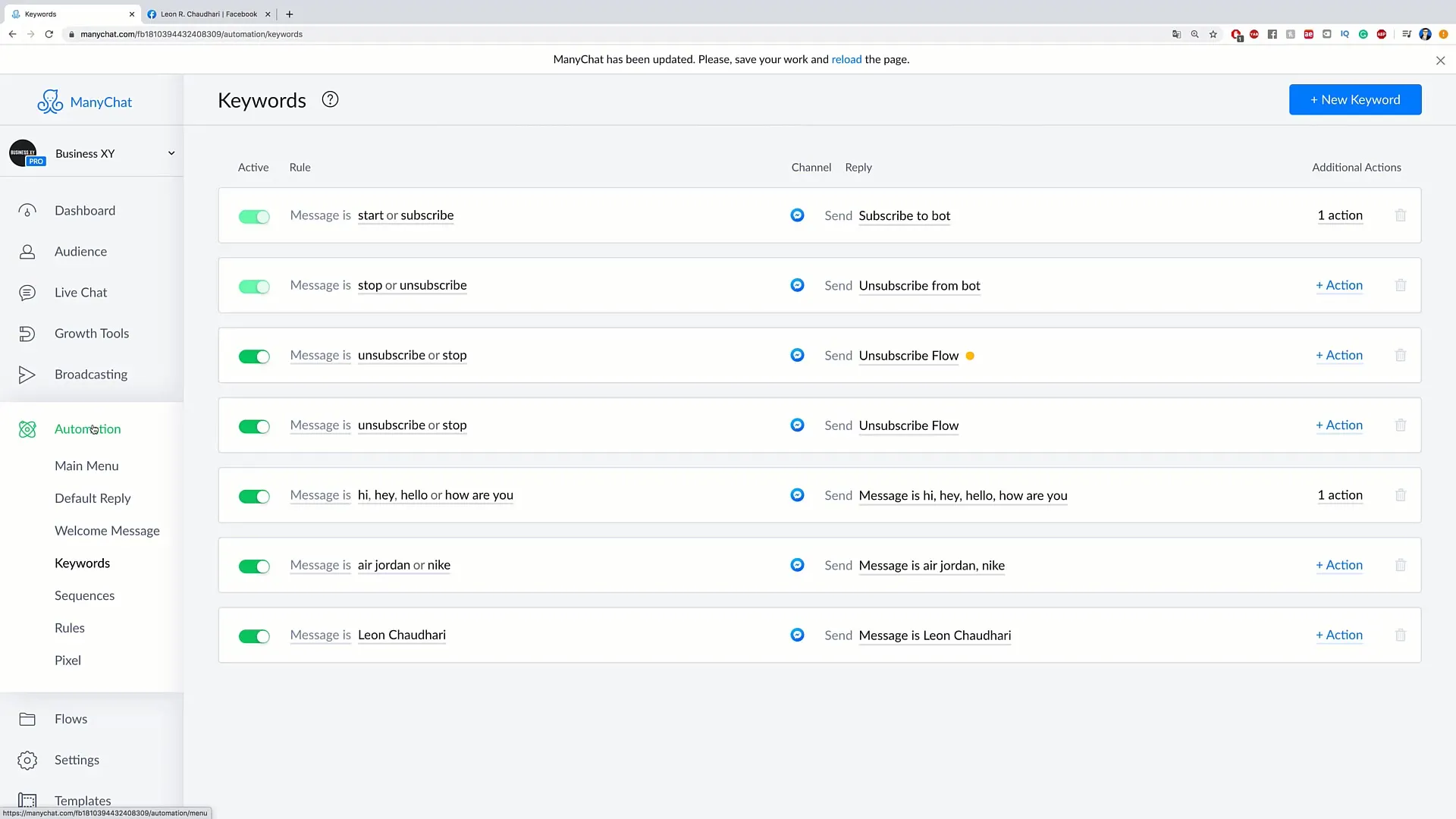Click the question mark help icon
Screen dimensions: 1456x819
coord(330,99)
